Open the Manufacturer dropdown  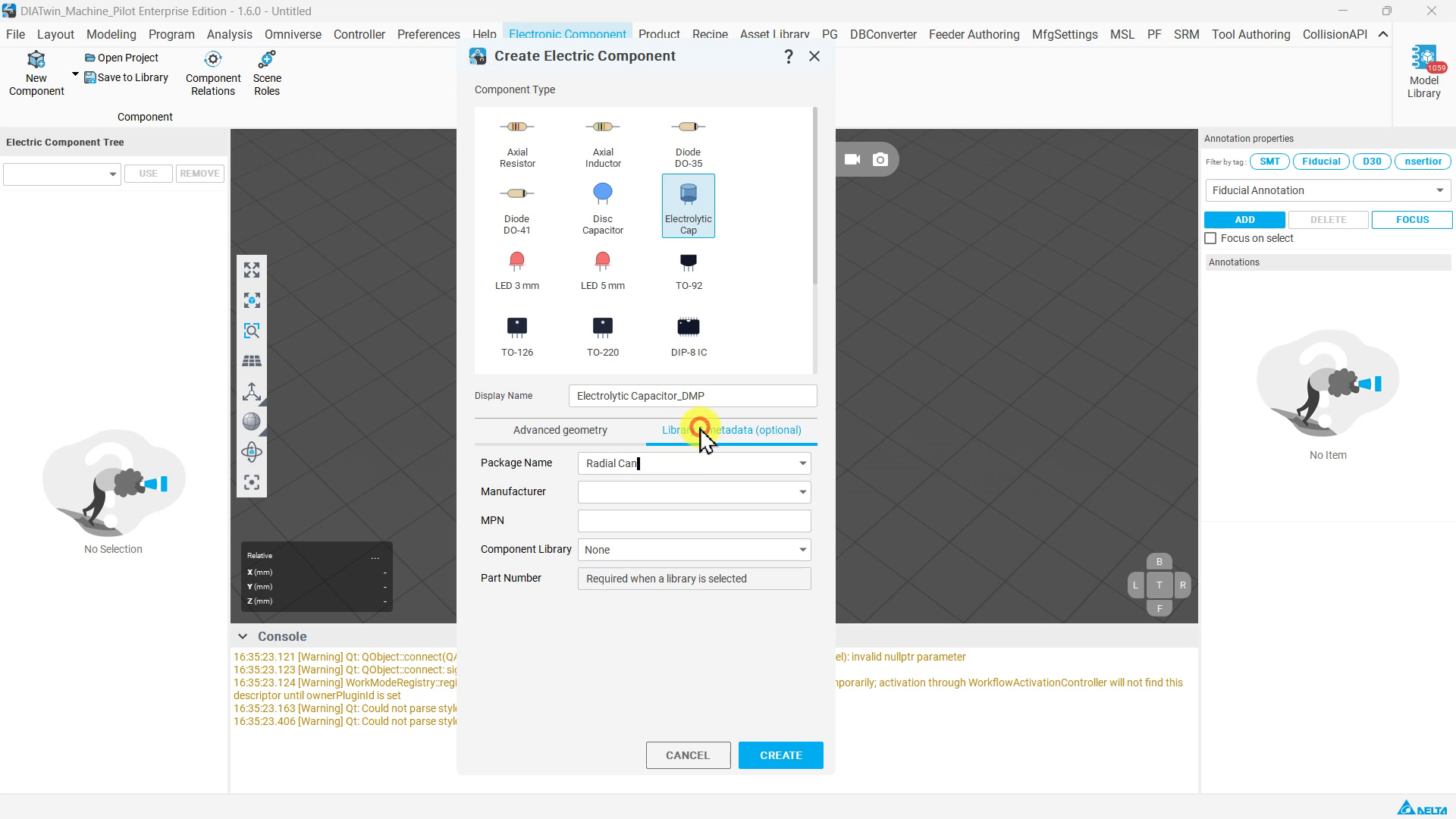(802, 492)
